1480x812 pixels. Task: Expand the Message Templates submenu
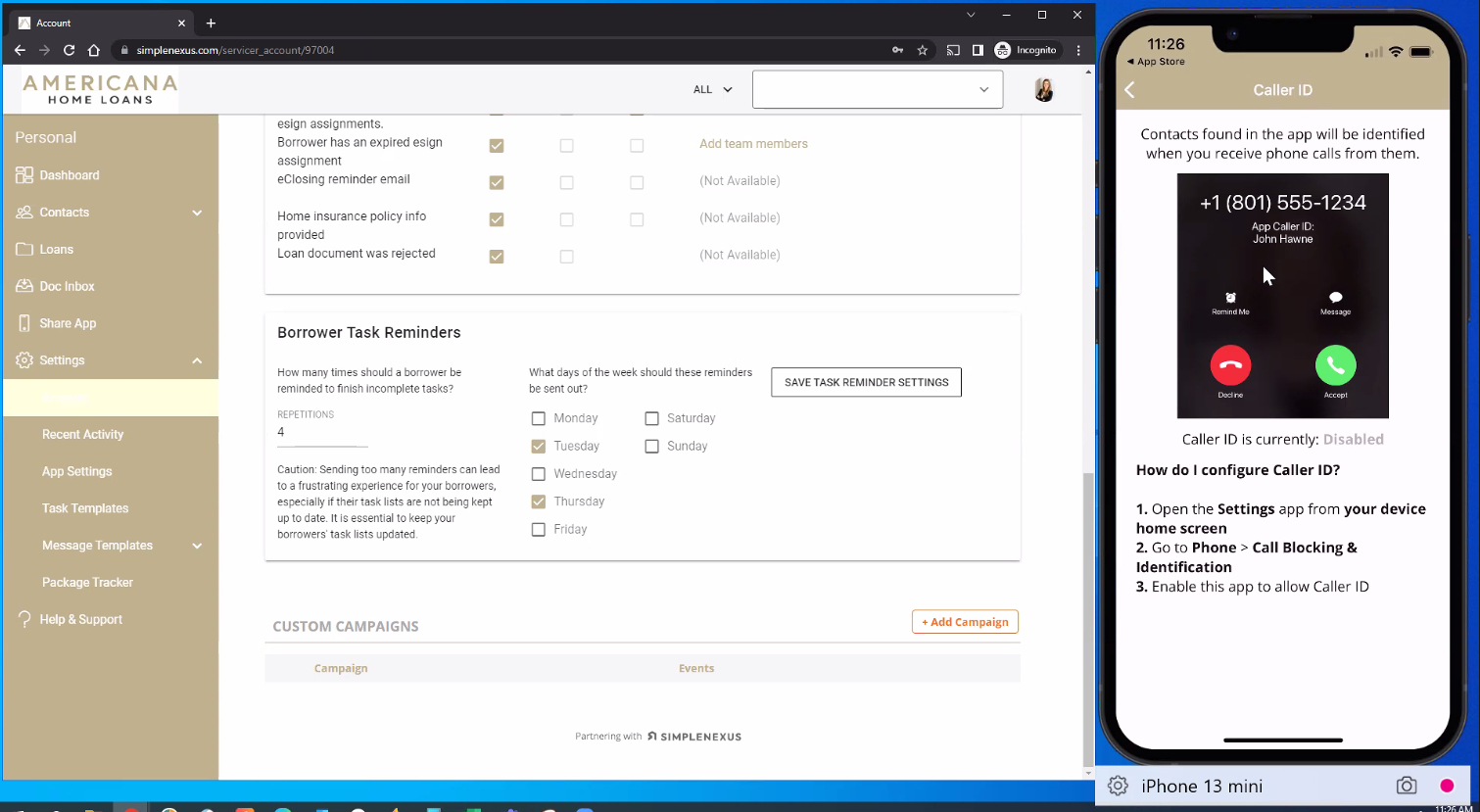tap(197, 546)
